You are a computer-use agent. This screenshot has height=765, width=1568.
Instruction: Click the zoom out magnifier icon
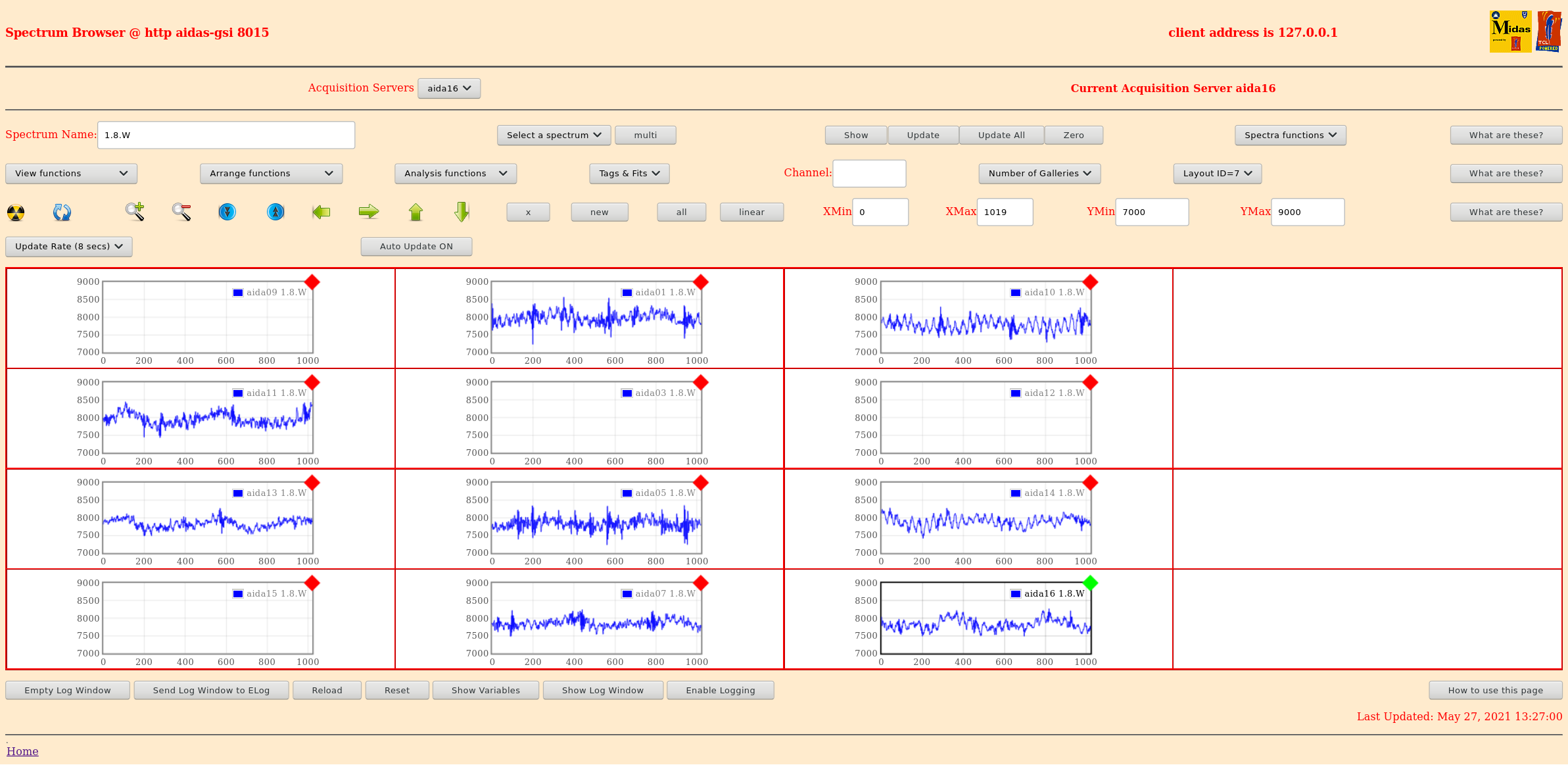coord(181,212)
